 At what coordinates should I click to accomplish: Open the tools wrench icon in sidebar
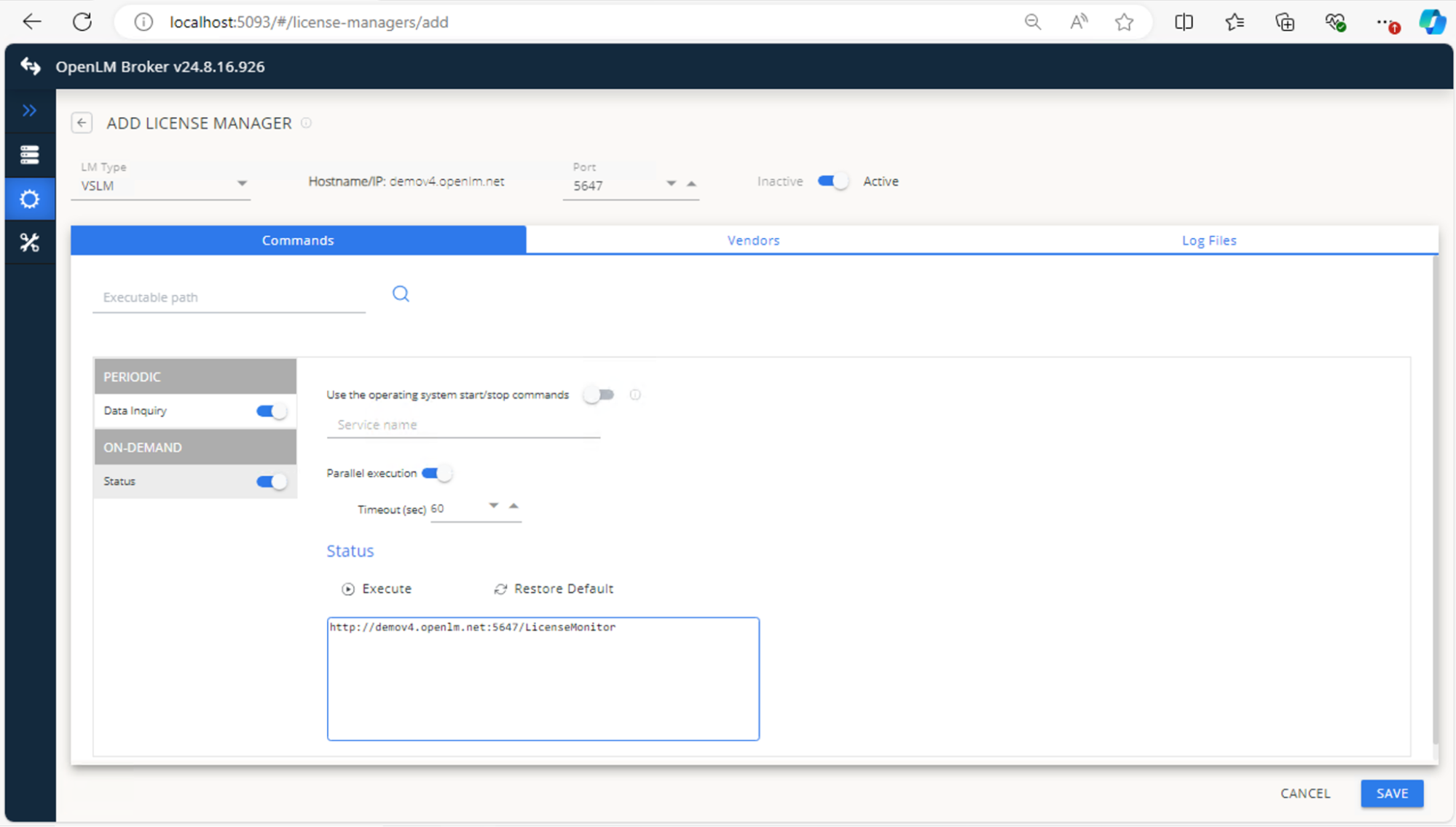coord(29,242)
